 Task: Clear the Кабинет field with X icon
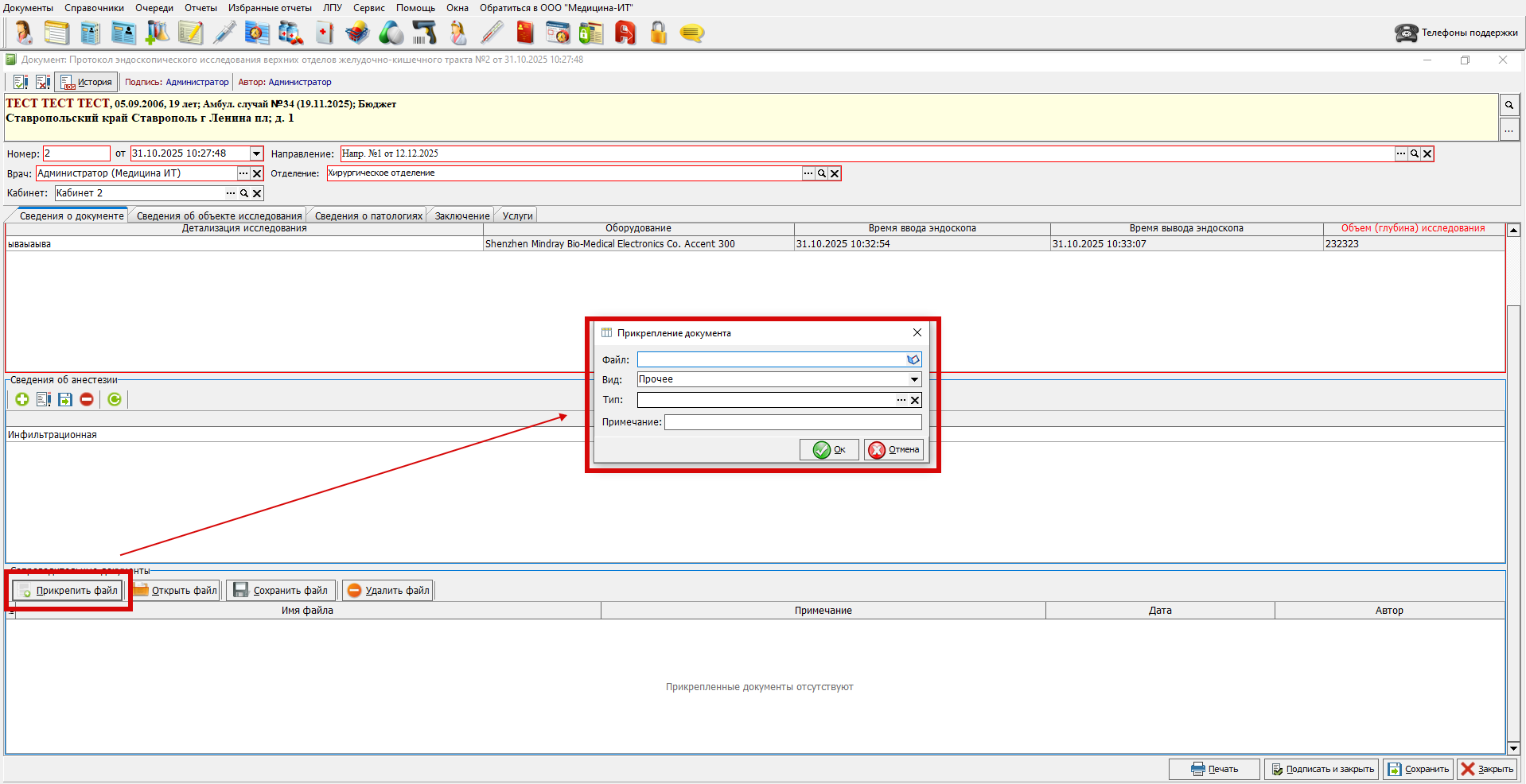257,193
